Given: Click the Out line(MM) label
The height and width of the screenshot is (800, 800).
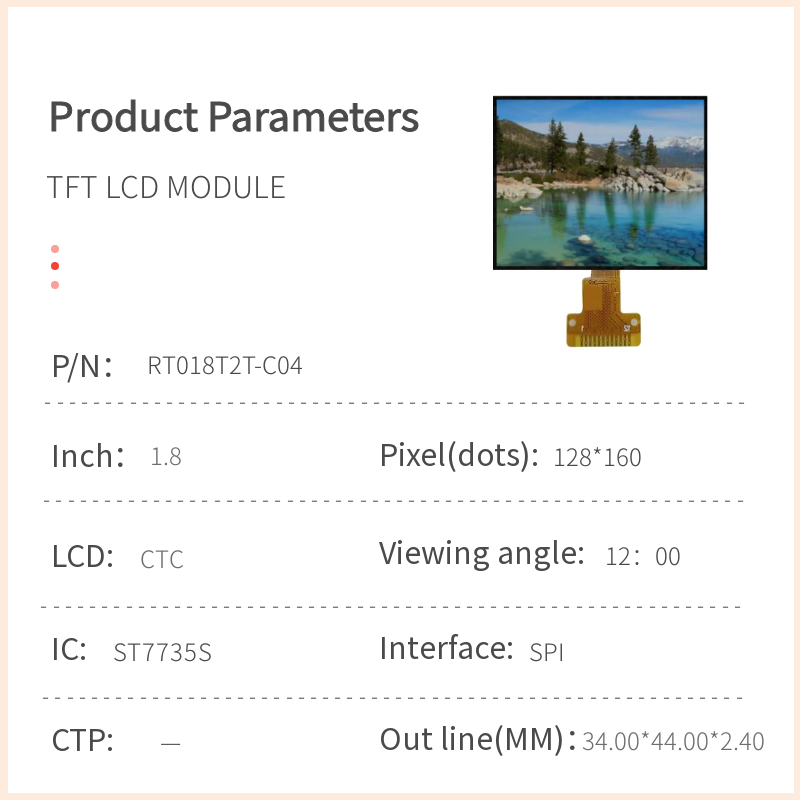Looking at the screenshot, I should [x=473, y=740].
